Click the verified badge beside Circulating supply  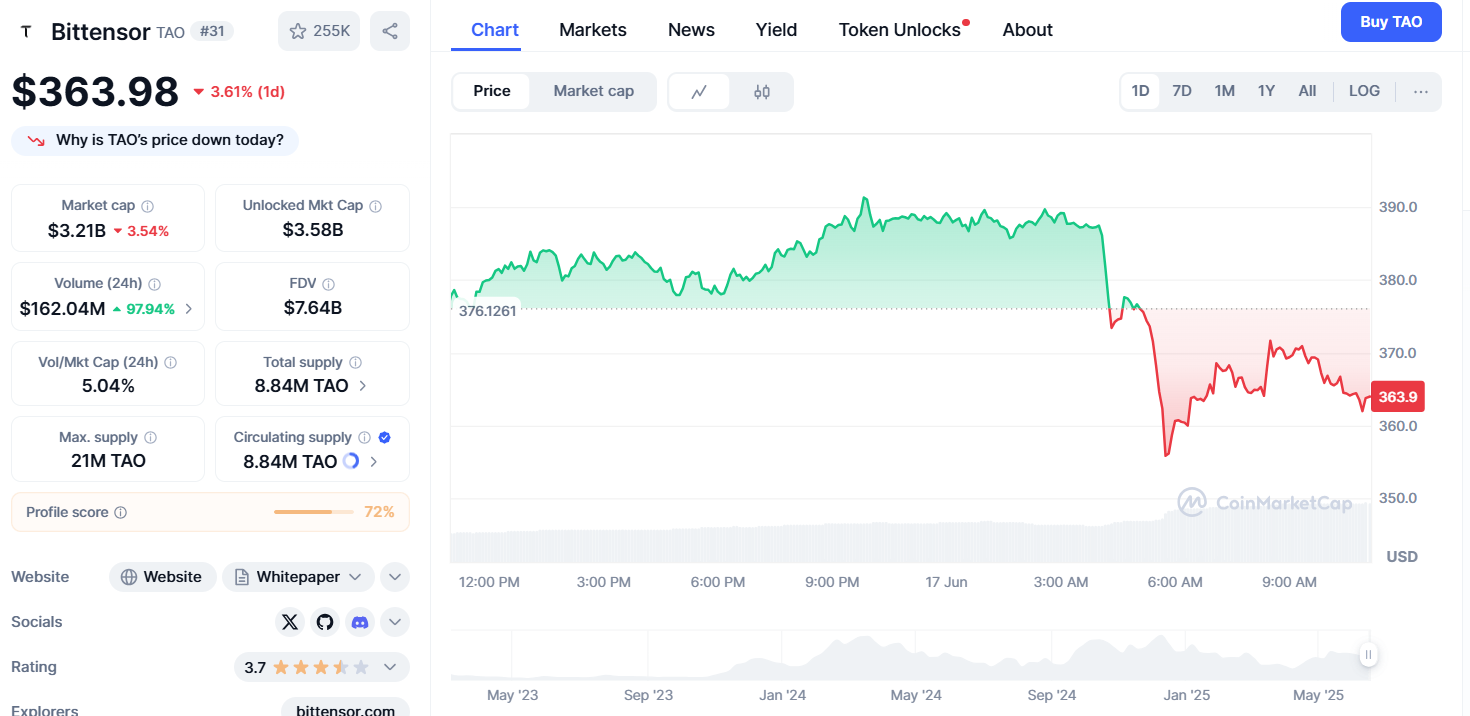[385, 438]
